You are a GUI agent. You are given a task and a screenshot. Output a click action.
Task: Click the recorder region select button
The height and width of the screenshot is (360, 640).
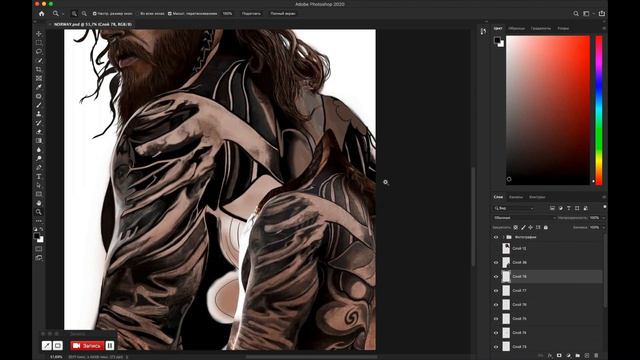(58, 346)
